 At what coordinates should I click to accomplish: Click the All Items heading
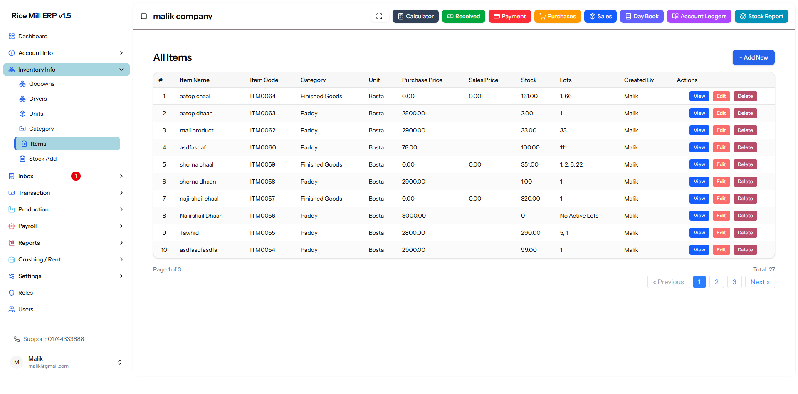(x=173, y=58)
